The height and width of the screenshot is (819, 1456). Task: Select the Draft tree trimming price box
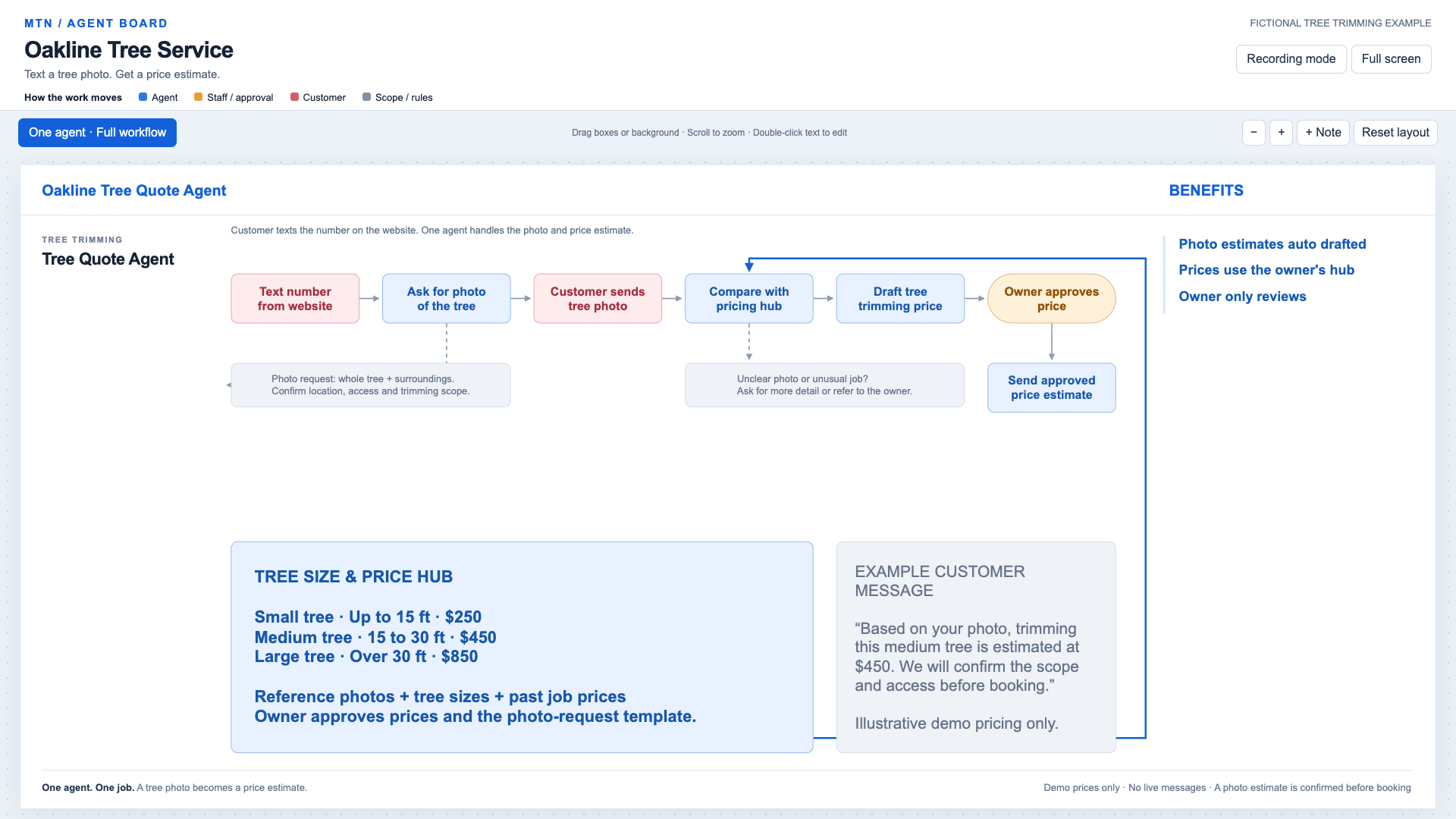(x=900, y=299)
